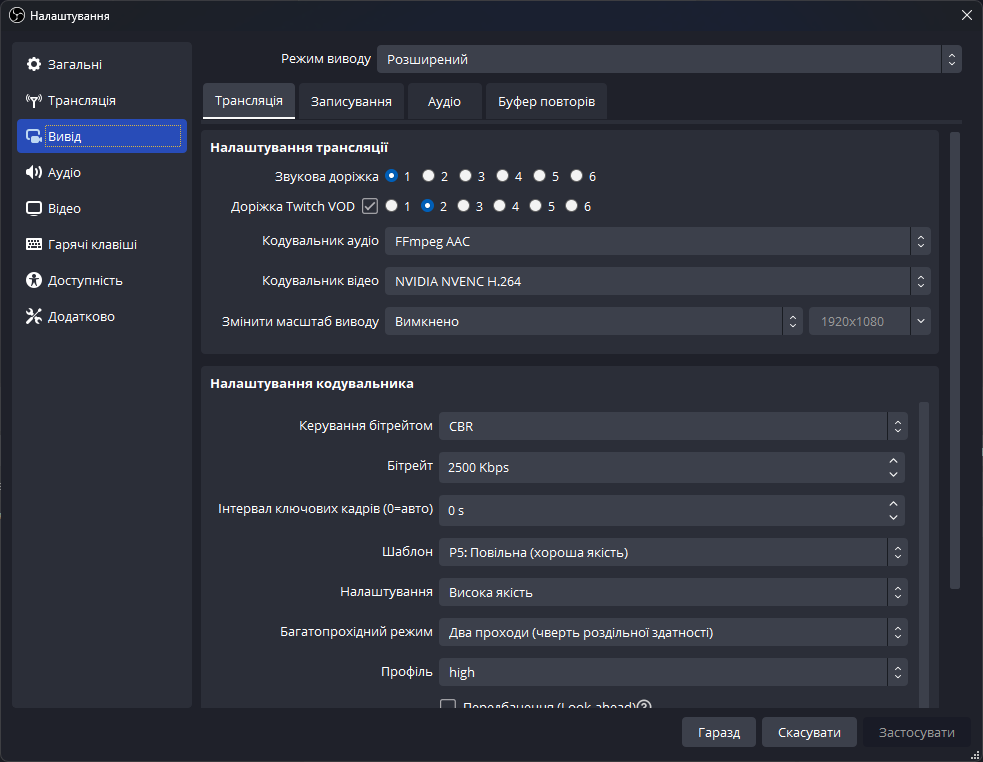Image resolution: width=983 pixels, height=762 pixels.
Task: Click the keyboard icon for Гарячі клавіші
Action: pos(34,245)
